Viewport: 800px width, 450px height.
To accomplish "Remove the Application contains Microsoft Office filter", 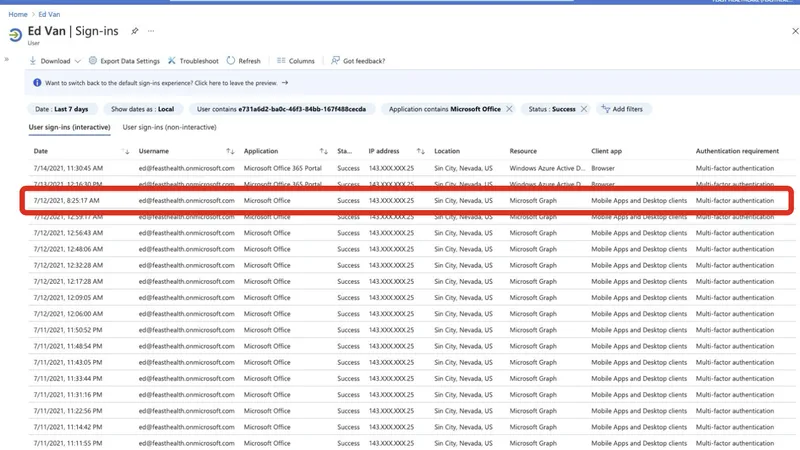I will click(509, 109).
